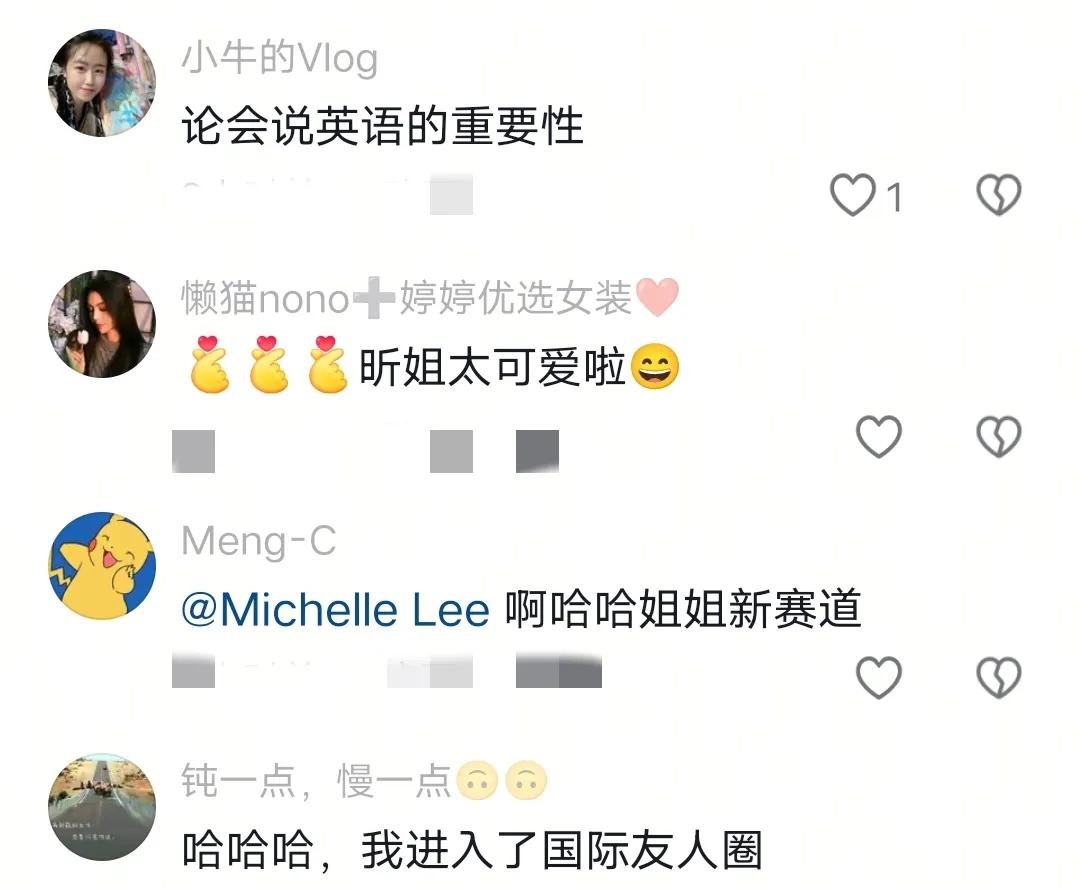Tap broken heart on 懒猫nono comment
1080x890 pixels.
pyautogui.click(x=999, y=436)
